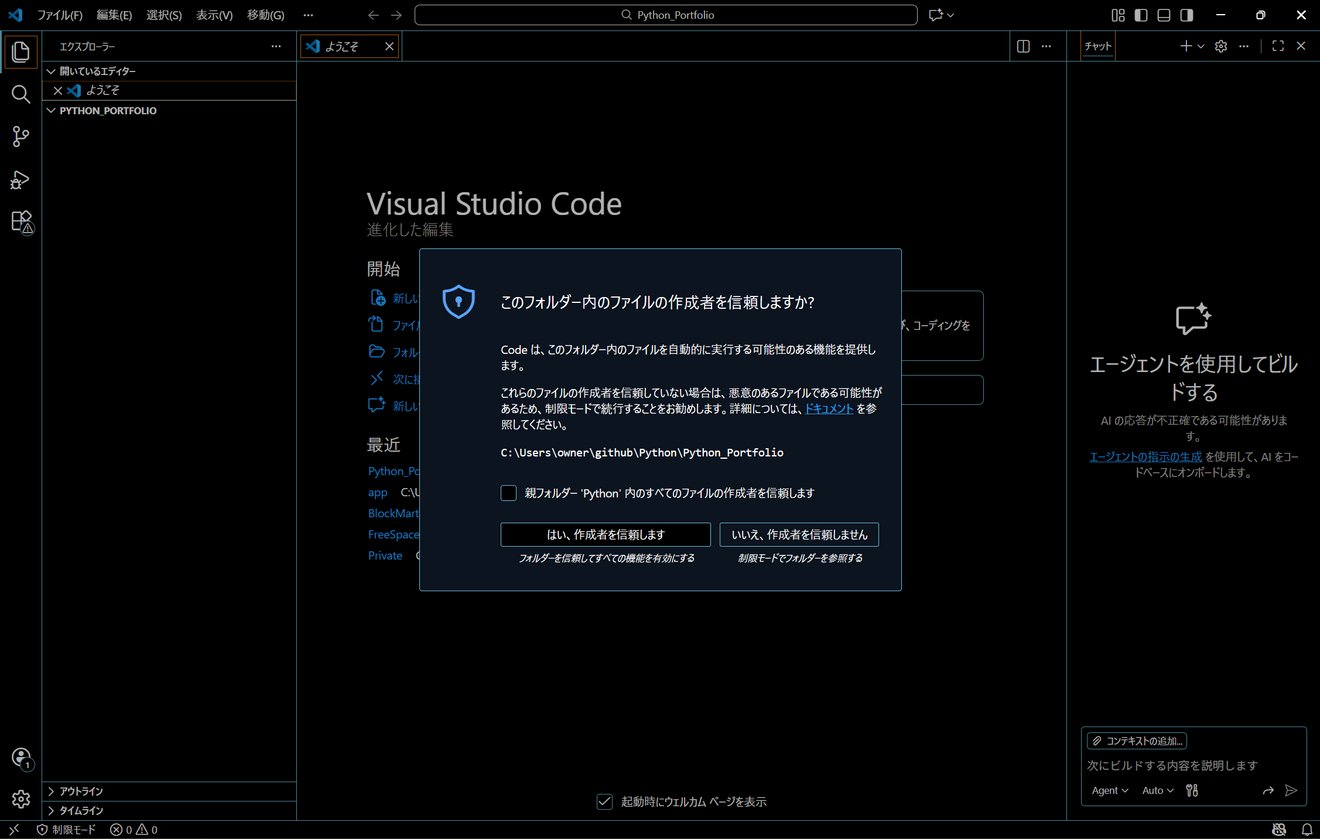The image size is (1320, 839).
Task: Open the ドキュメント link in the dialog
Action: (829, 409)
